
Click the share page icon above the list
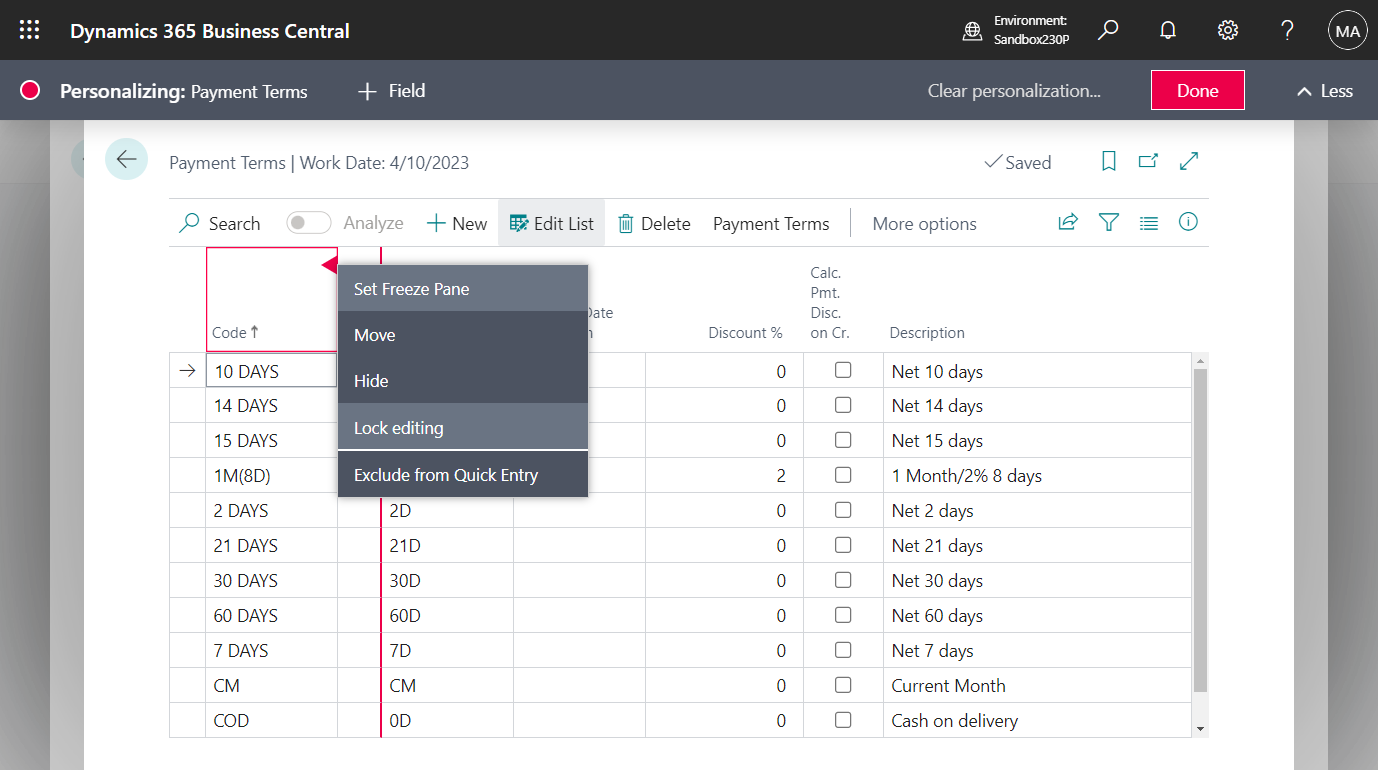point(1068,223)
